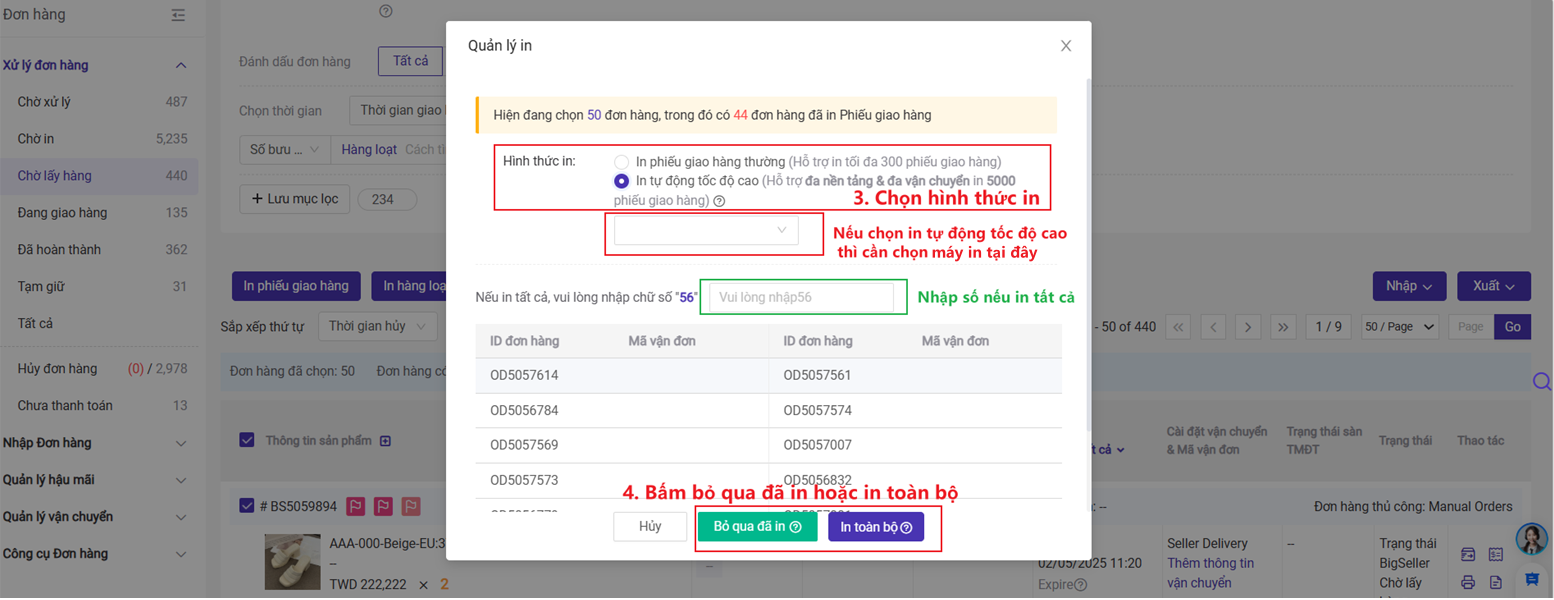This screenshot has height=600, width=1554.
Task: Click the Lưu mục lọc button
Action: tap(294, 199)
